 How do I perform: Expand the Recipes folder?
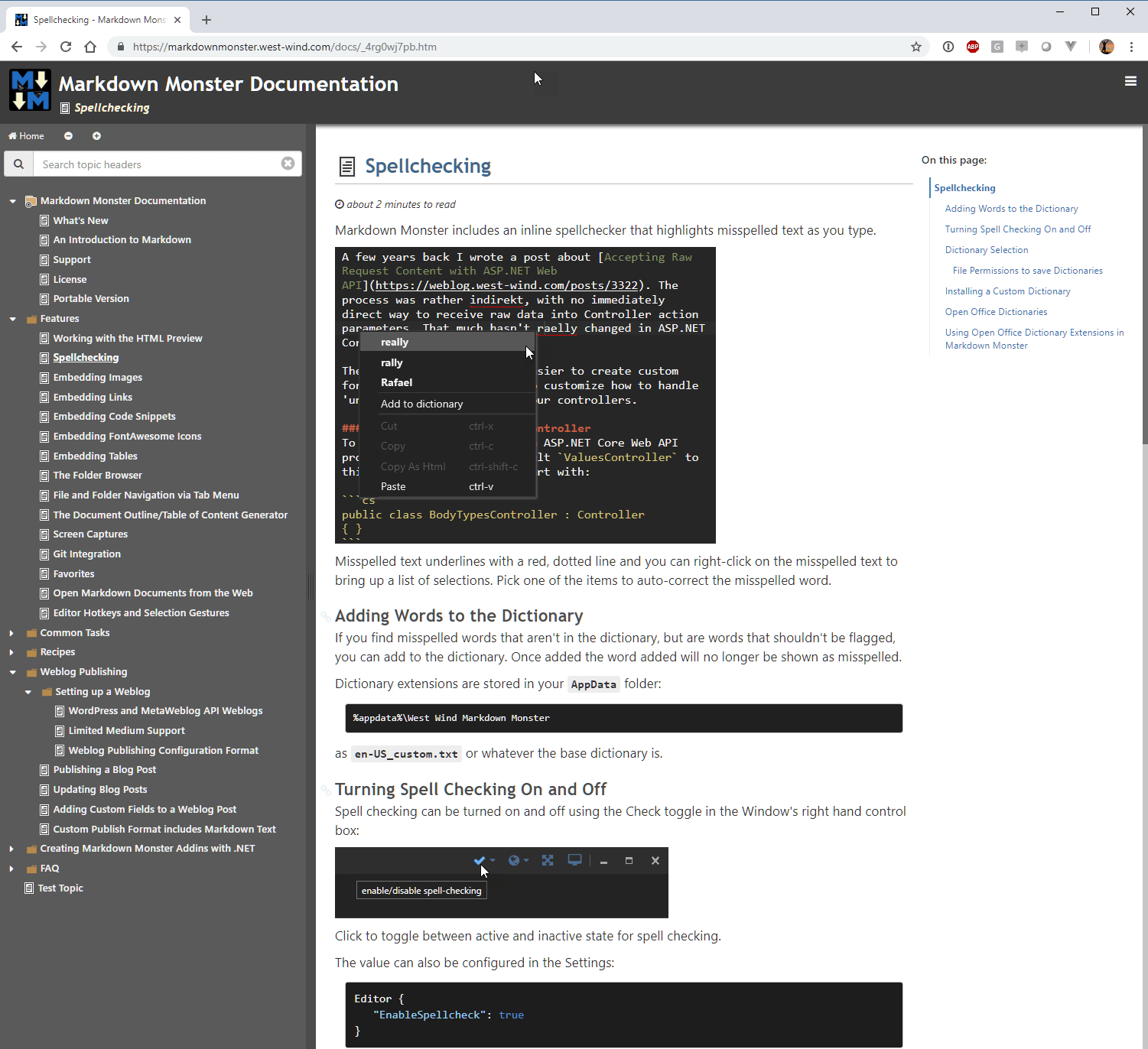(x=11, y=652)
